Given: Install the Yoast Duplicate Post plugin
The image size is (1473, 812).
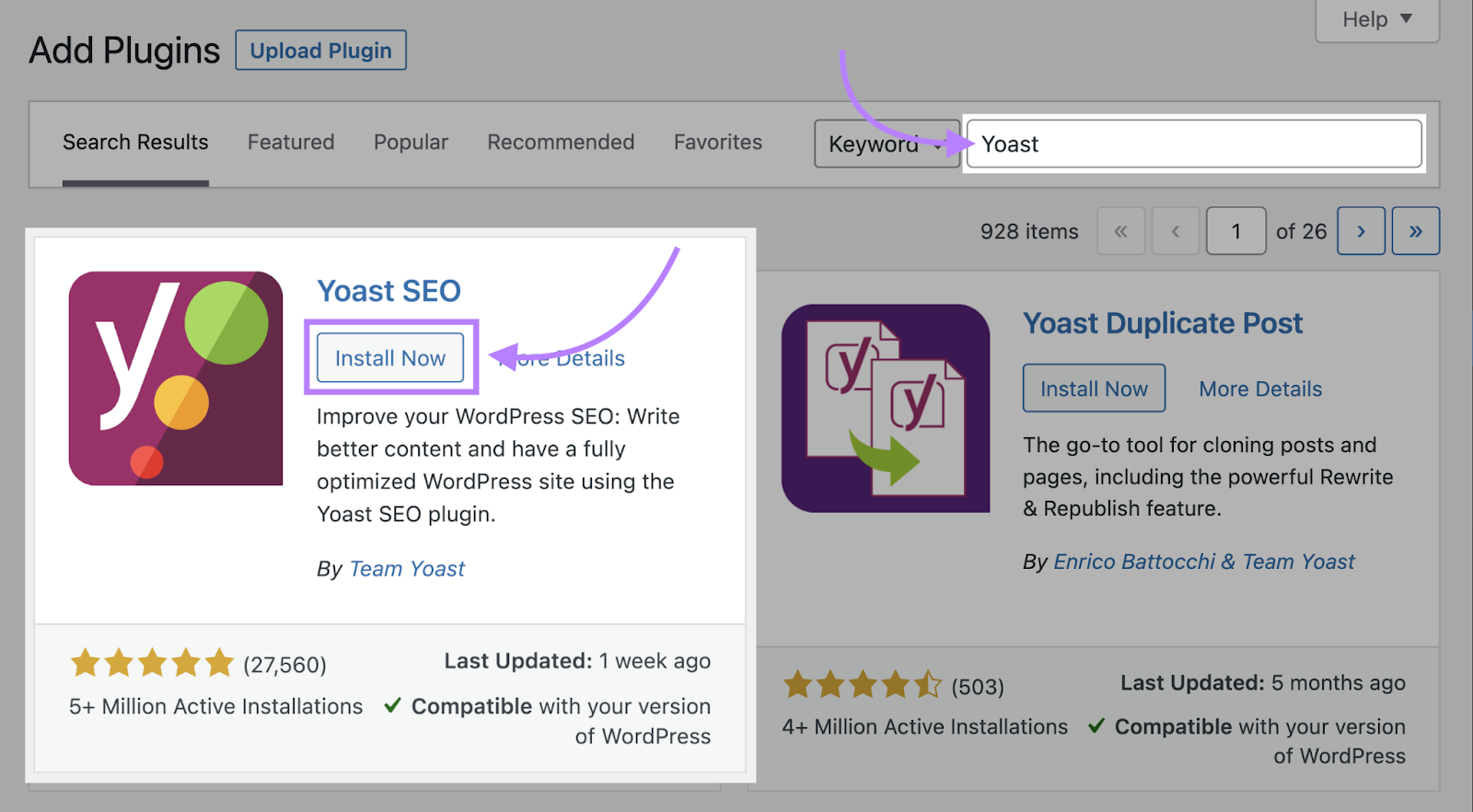Looking at the screenshot, I should 1094,388.
